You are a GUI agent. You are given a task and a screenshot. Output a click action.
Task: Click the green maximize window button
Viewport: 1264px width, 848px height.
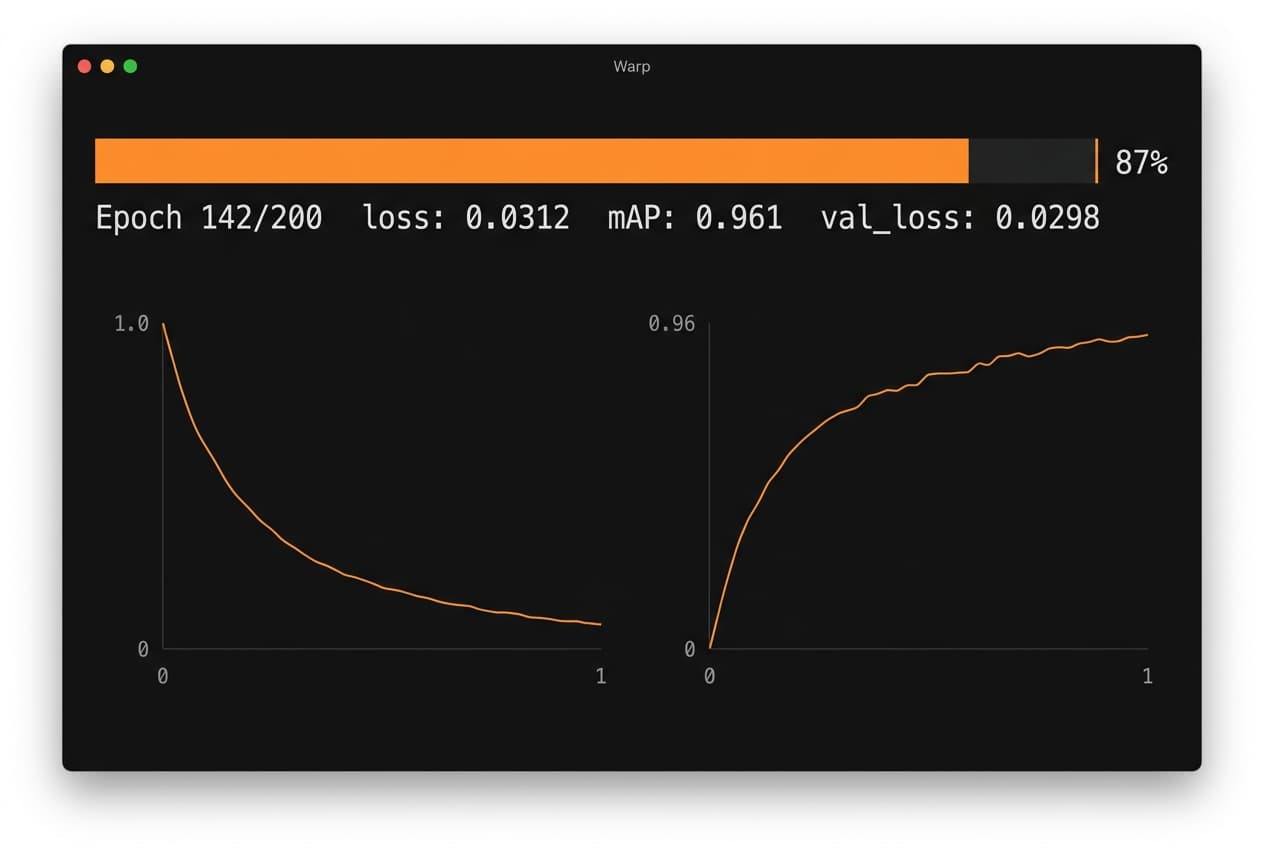(x=130, y=66)
